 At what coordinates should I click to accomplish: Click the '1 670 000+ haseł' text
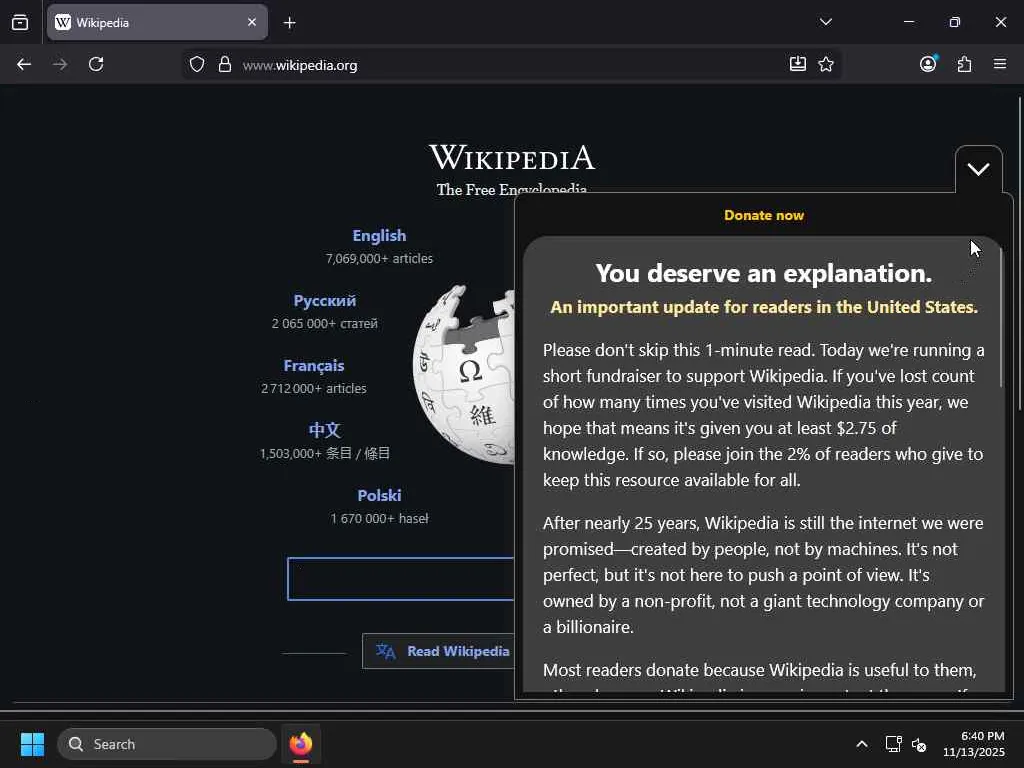[379, 519]
